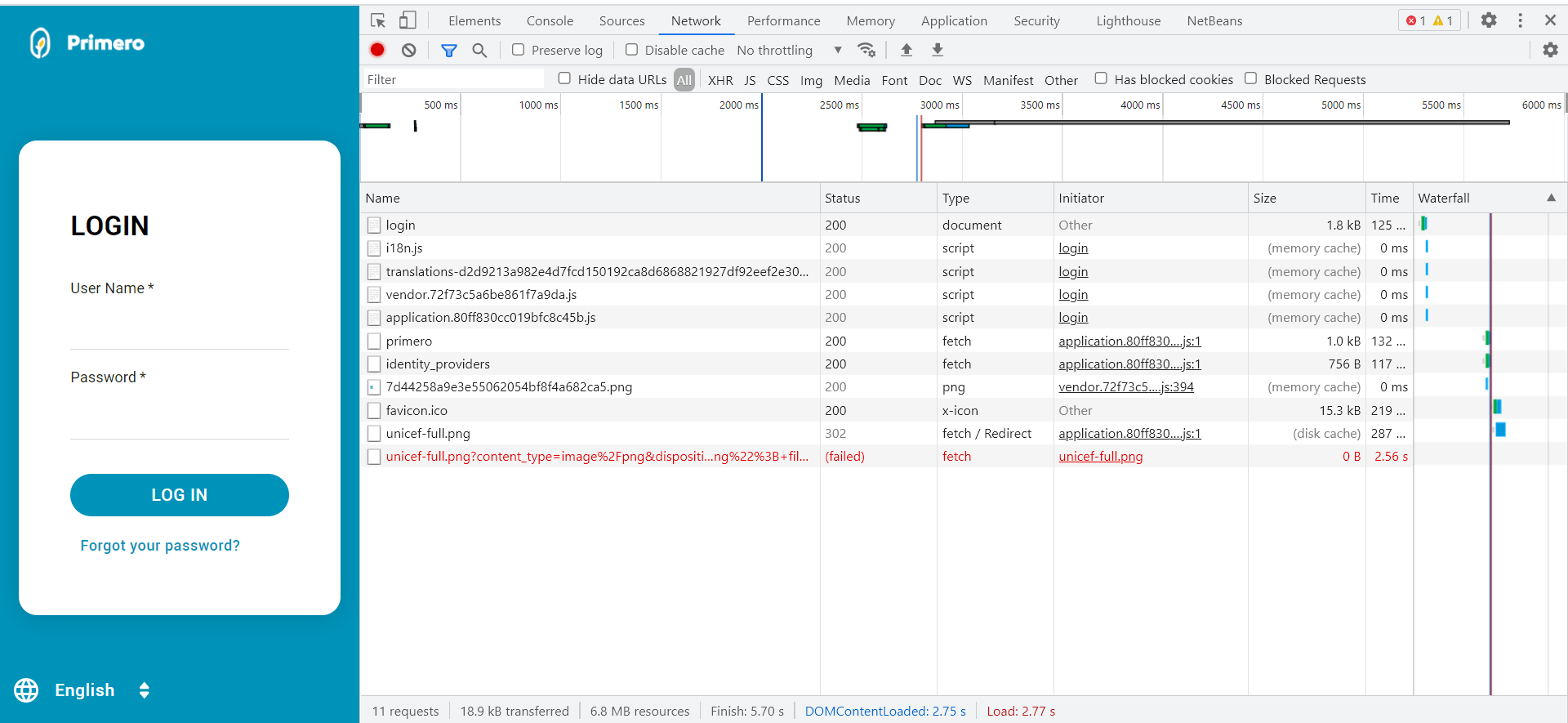Image resolution: width=1568 pixels, height=723 pixels.
Task: Open the Performance tab
Action: tap(783, 20)
